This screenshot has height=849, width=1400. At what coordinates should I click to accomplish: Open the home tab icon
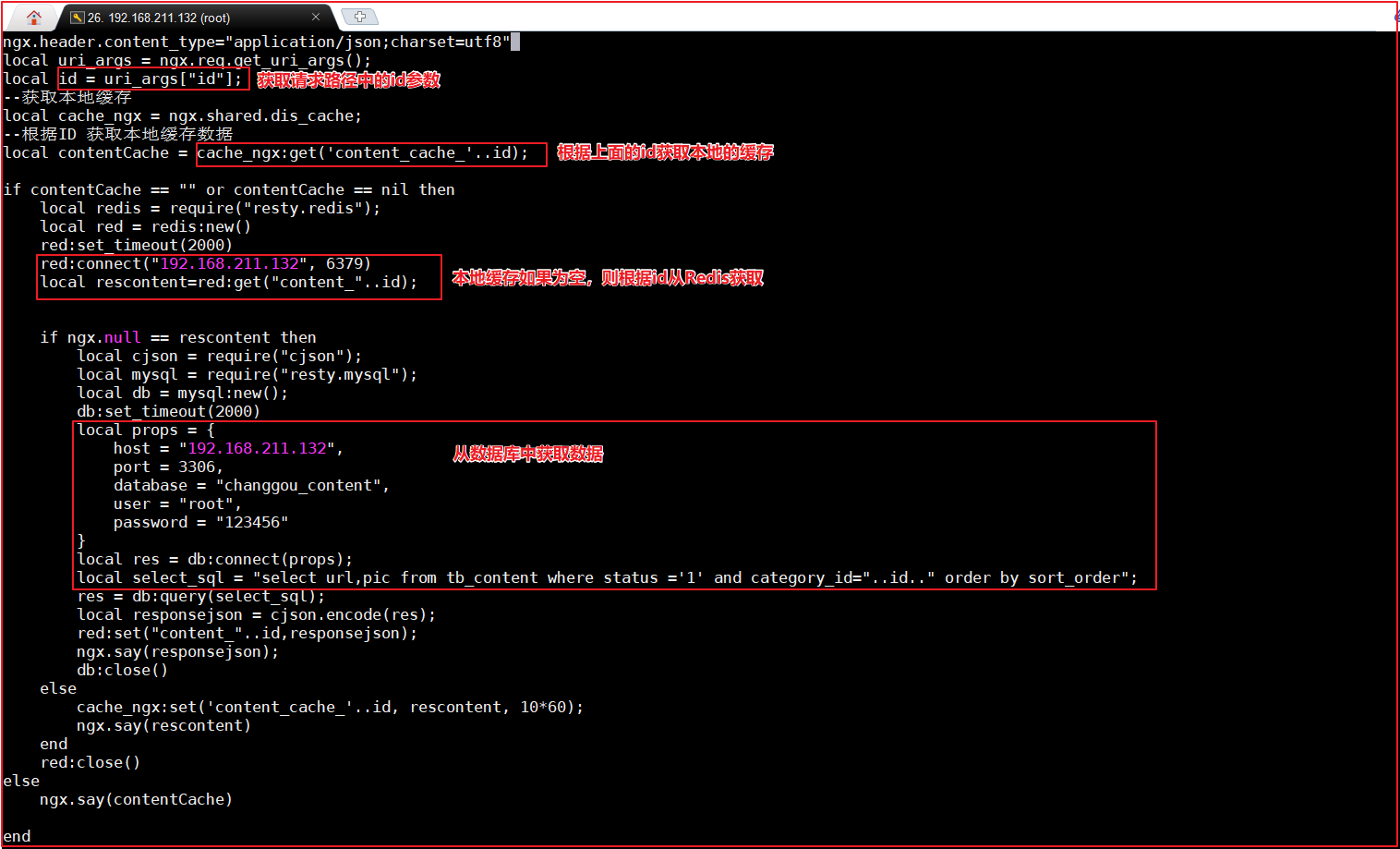pos(34,17)
